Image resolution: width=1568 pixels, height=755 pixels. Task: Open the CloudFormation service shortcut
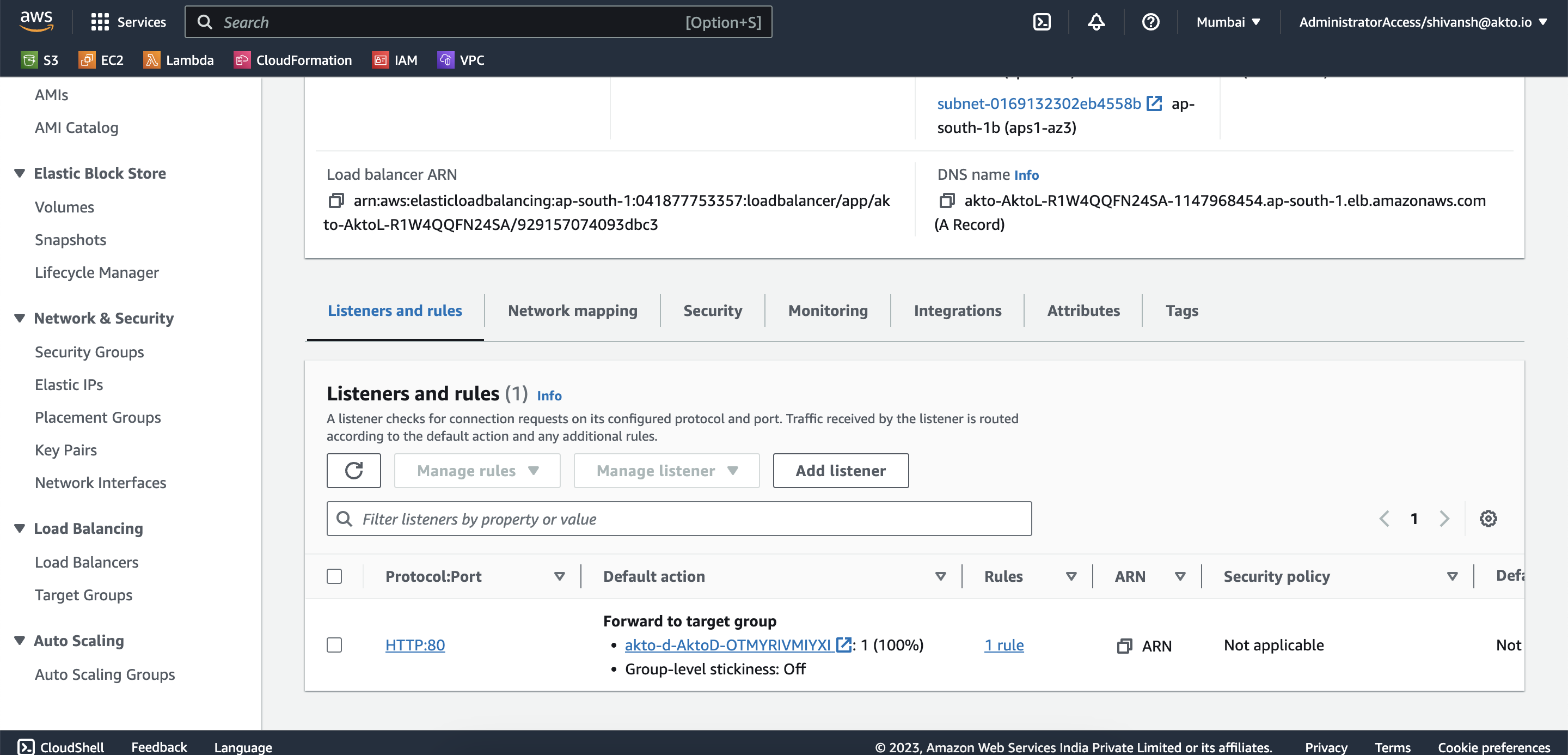293,60
